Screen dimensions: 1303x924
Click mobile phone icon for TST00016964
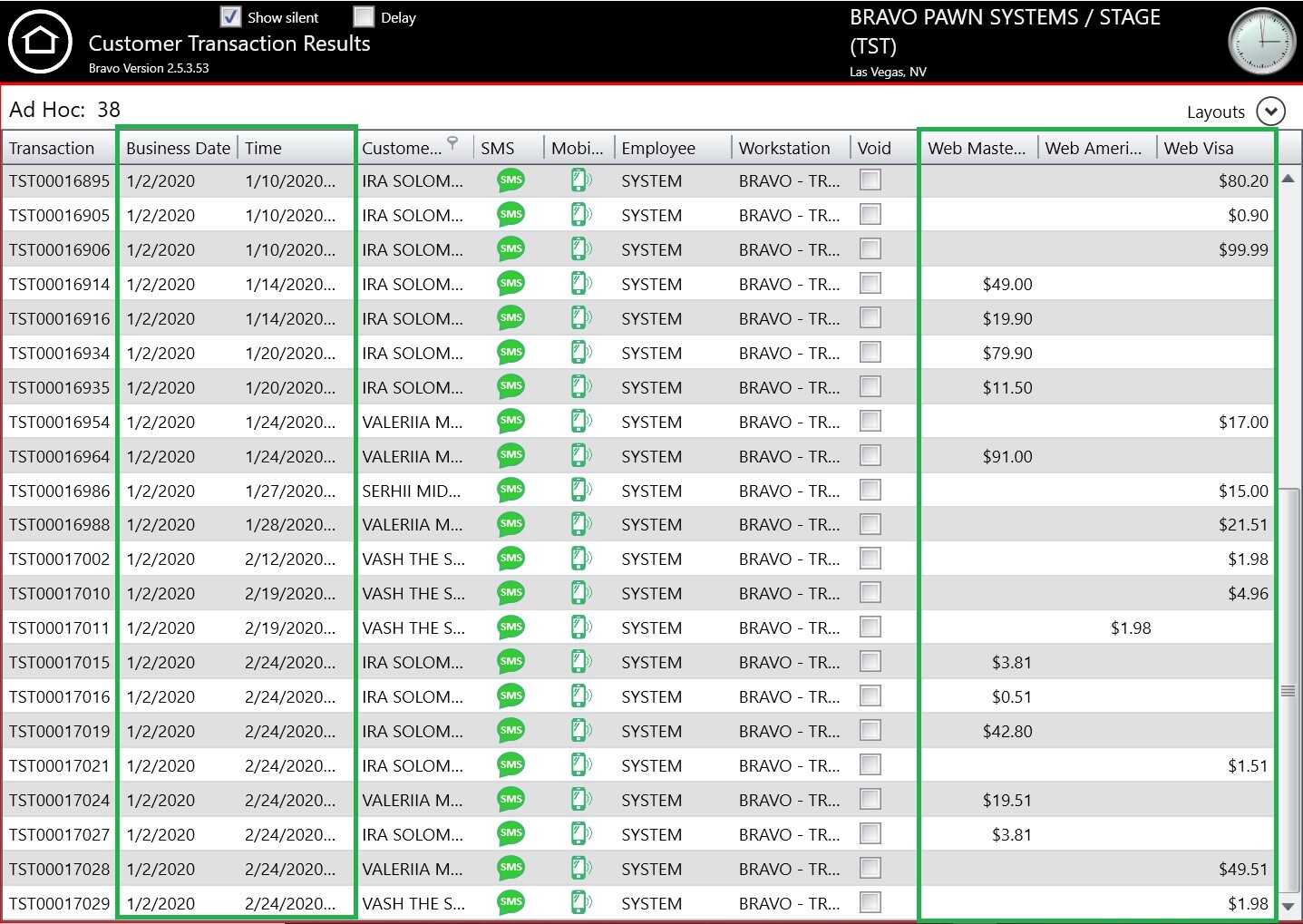pos(580,456)
